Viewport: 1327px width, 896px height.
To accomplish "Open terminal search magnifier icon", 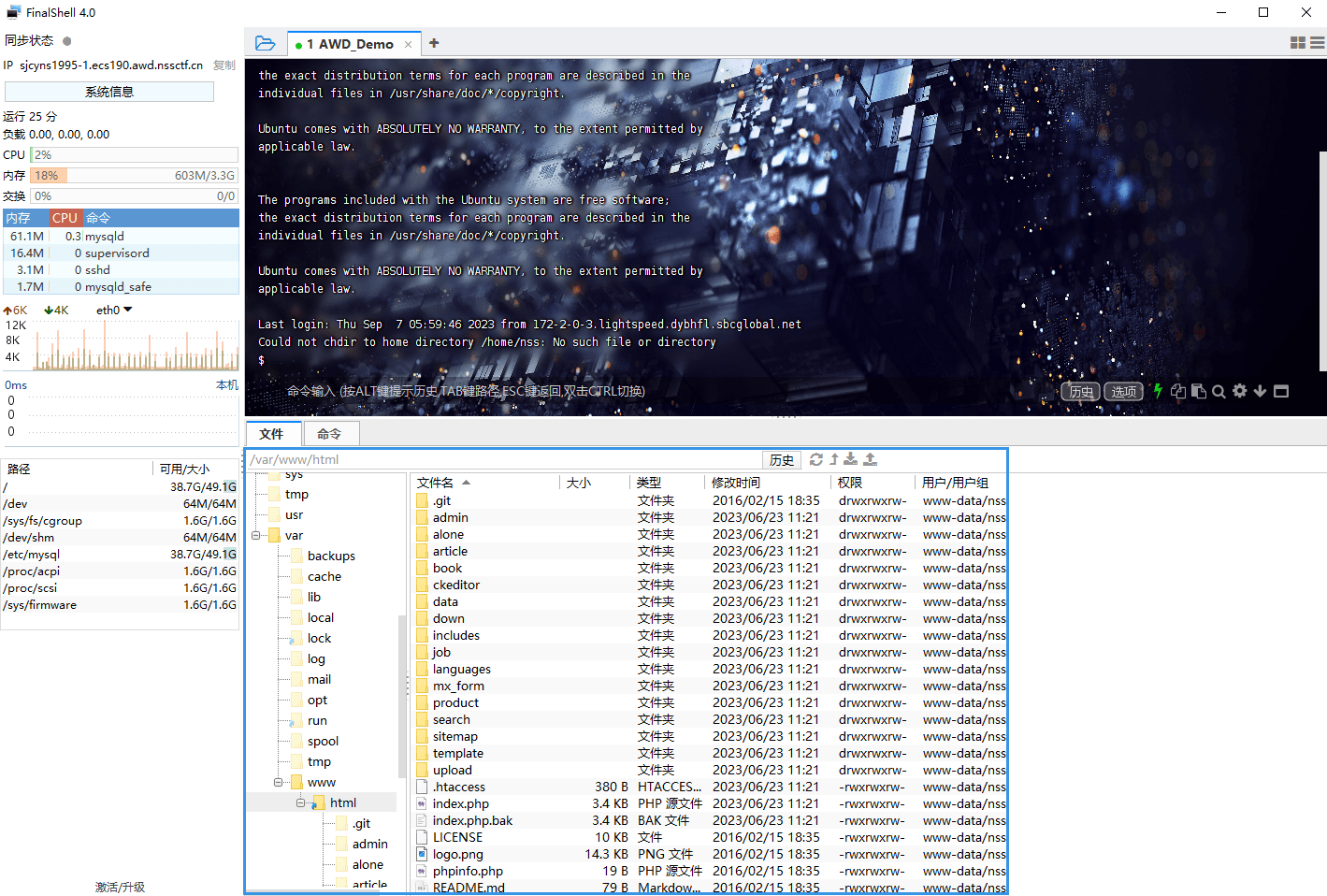I will 1219,391.
